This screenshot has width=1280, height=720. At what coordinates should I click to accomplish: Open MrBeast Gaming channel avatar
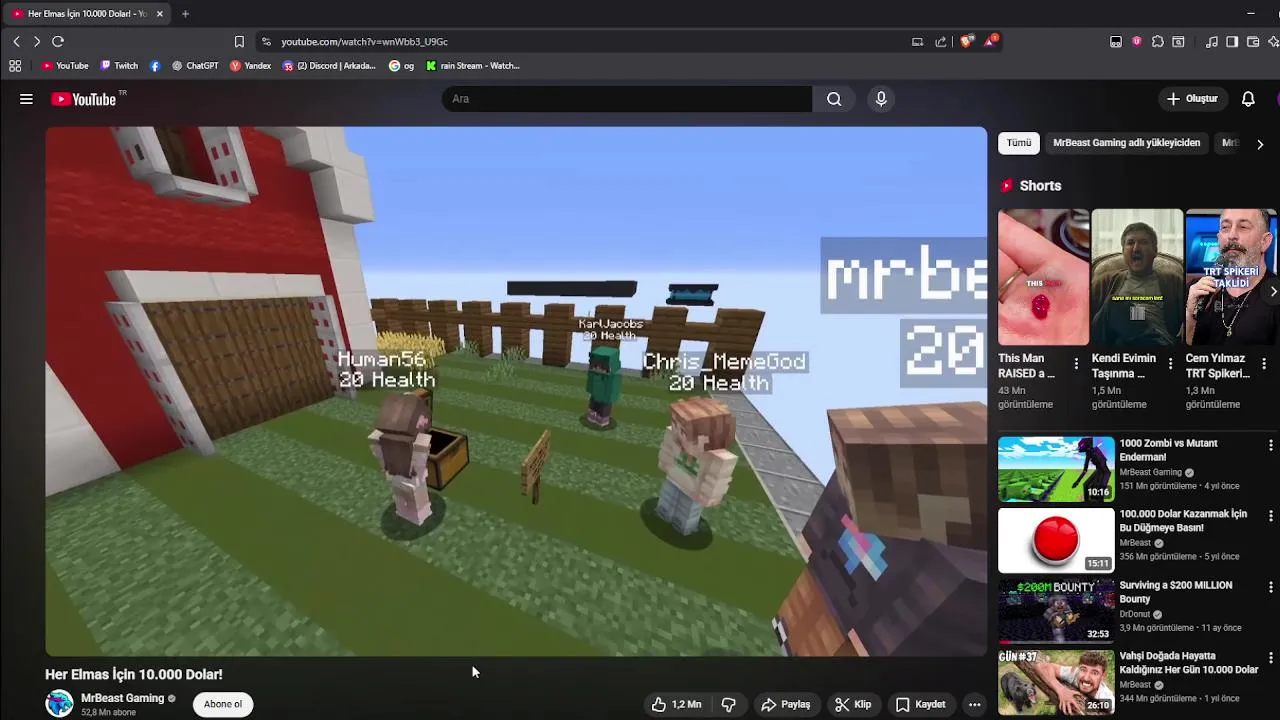coord(59,703)
